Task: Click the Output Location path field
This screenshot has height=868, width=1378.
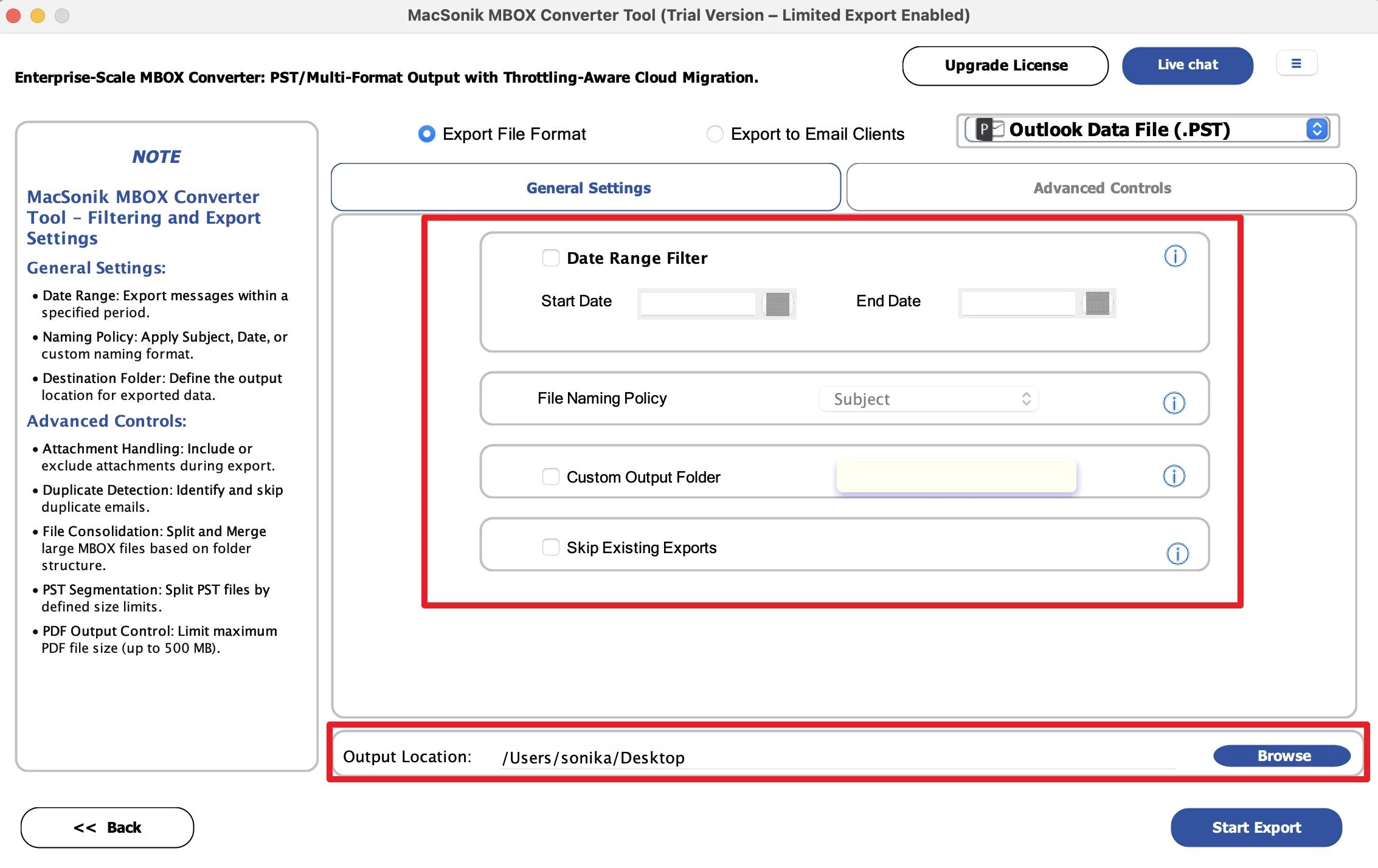Action: [x=837, y=757]
